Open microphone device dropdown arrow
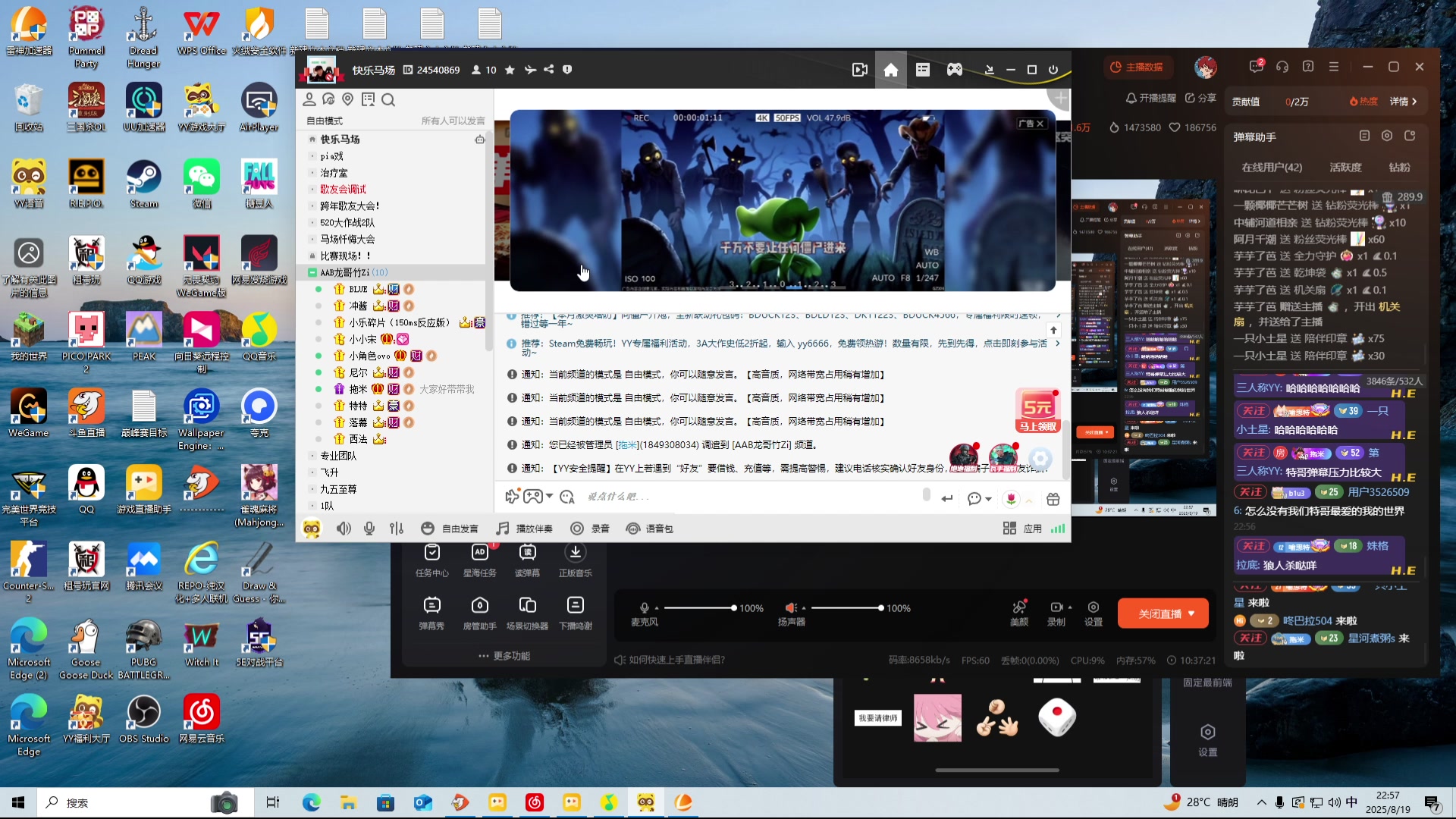1456x819 pixels. [x=657, y=608]
